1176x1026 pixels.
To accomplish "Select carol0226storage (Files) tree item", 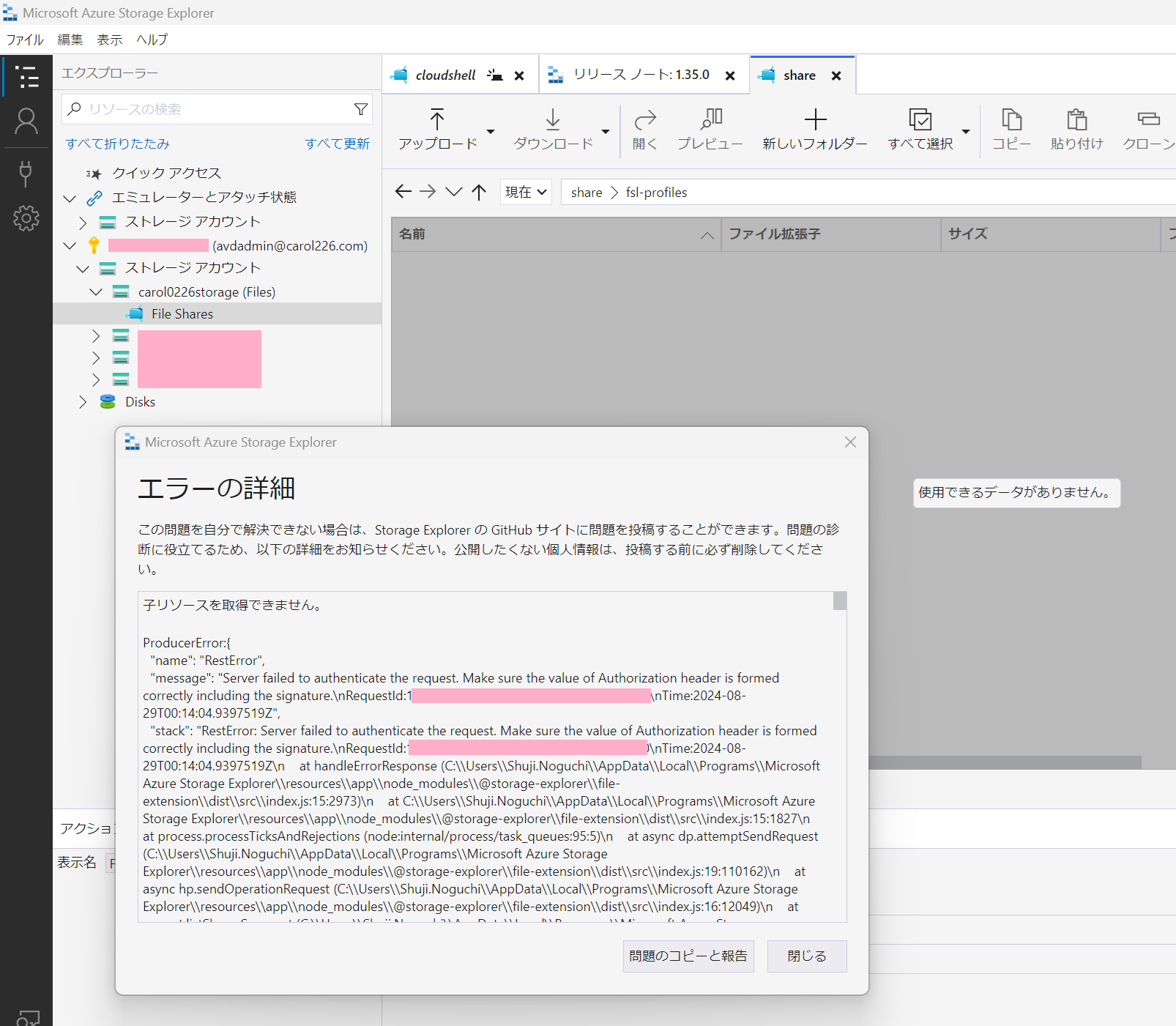I will coord(206,292).
